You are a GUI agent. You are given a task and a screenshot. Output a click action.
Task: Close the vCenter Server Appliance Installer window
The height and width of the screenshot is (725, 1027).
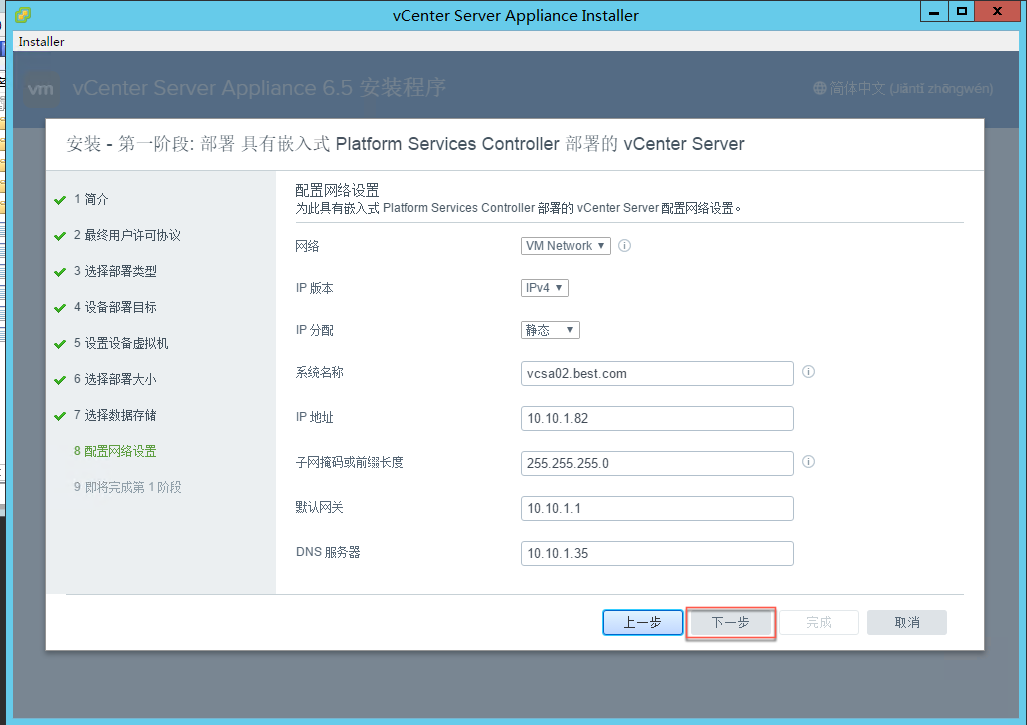pyautogui.click(x=997, y=12)
